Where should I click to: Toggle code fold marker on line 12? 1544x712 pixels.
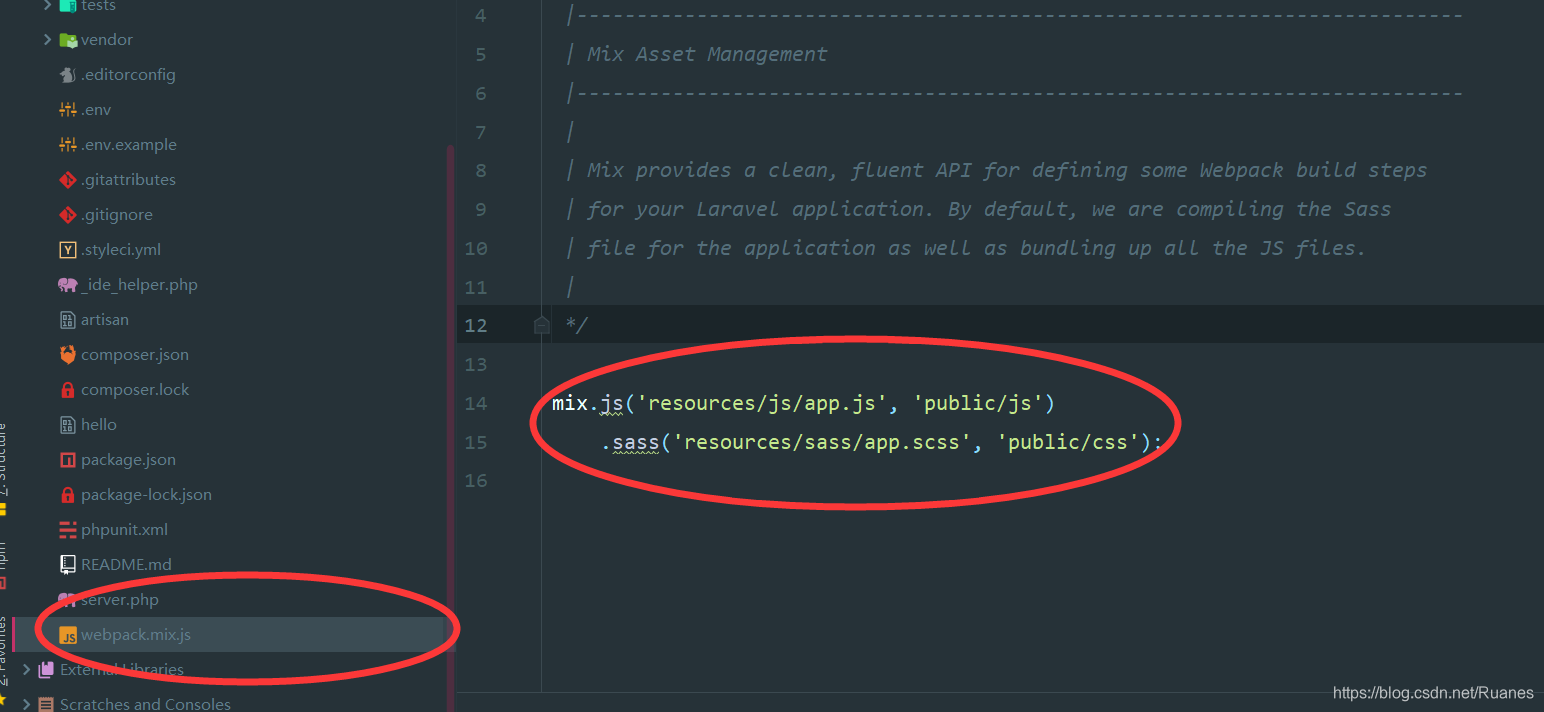[x=541, y=325]
